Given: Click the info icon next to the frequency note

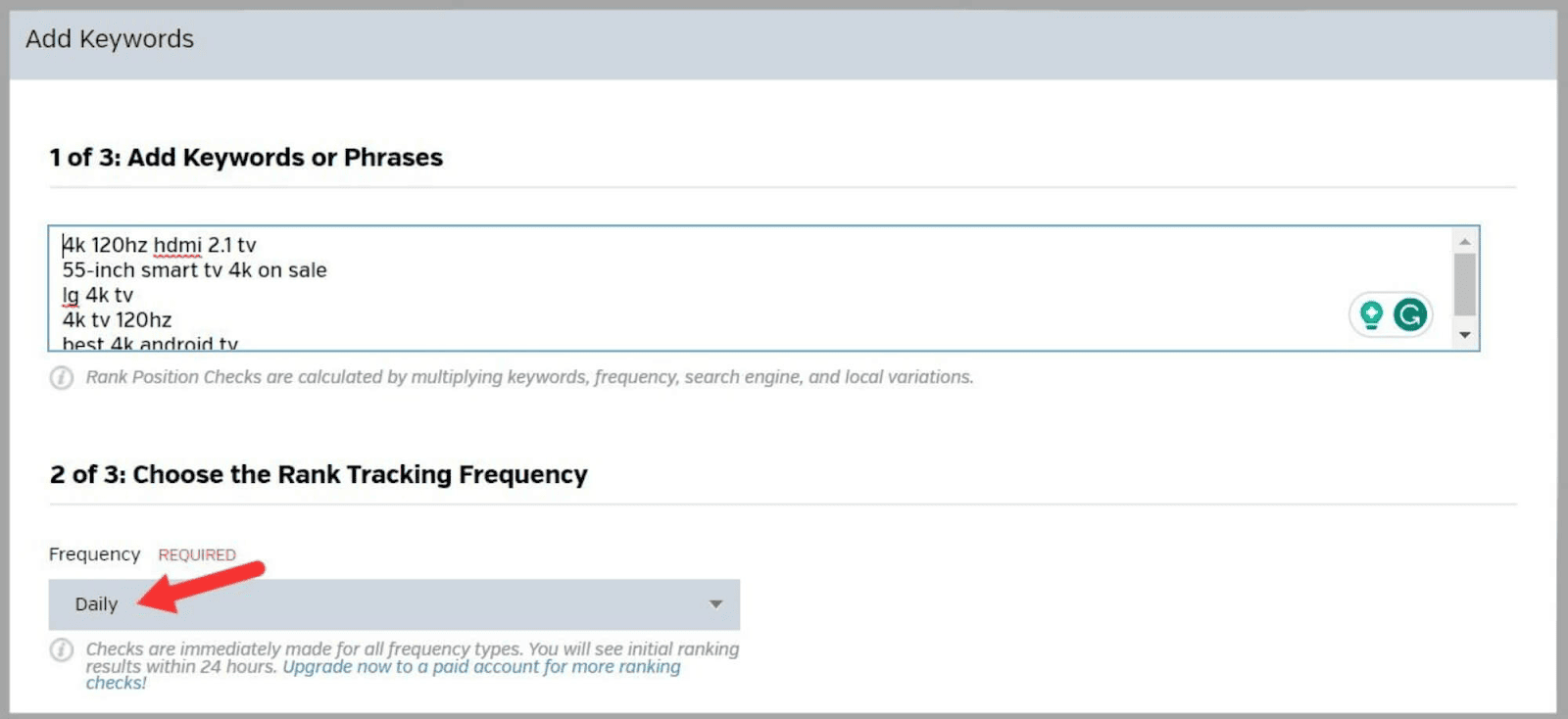Looking at the screenshot, I should (x=62, y=649).
